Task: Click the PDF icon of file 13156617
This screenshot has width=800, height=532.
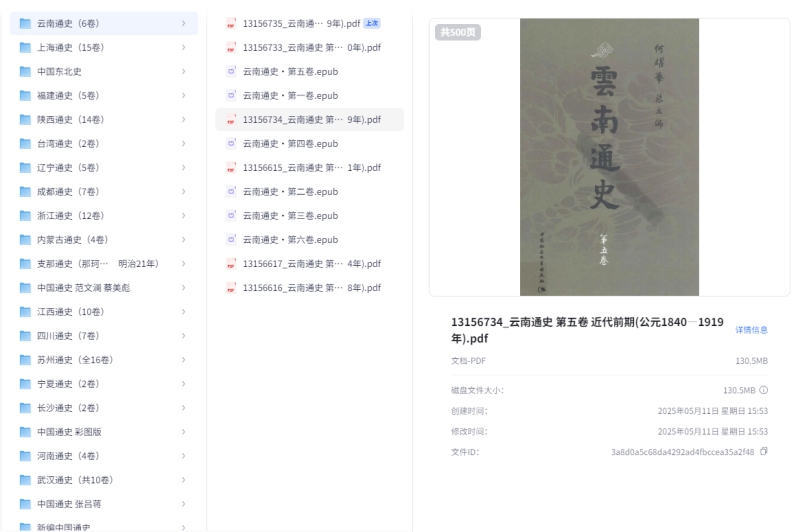Action: coord(231,263)
